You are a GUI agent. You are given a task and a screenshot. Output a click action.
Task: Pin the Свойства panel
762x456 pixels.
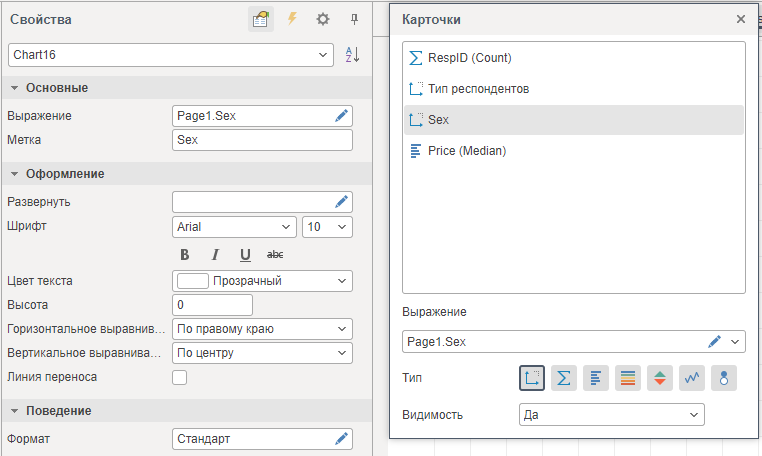353,19
